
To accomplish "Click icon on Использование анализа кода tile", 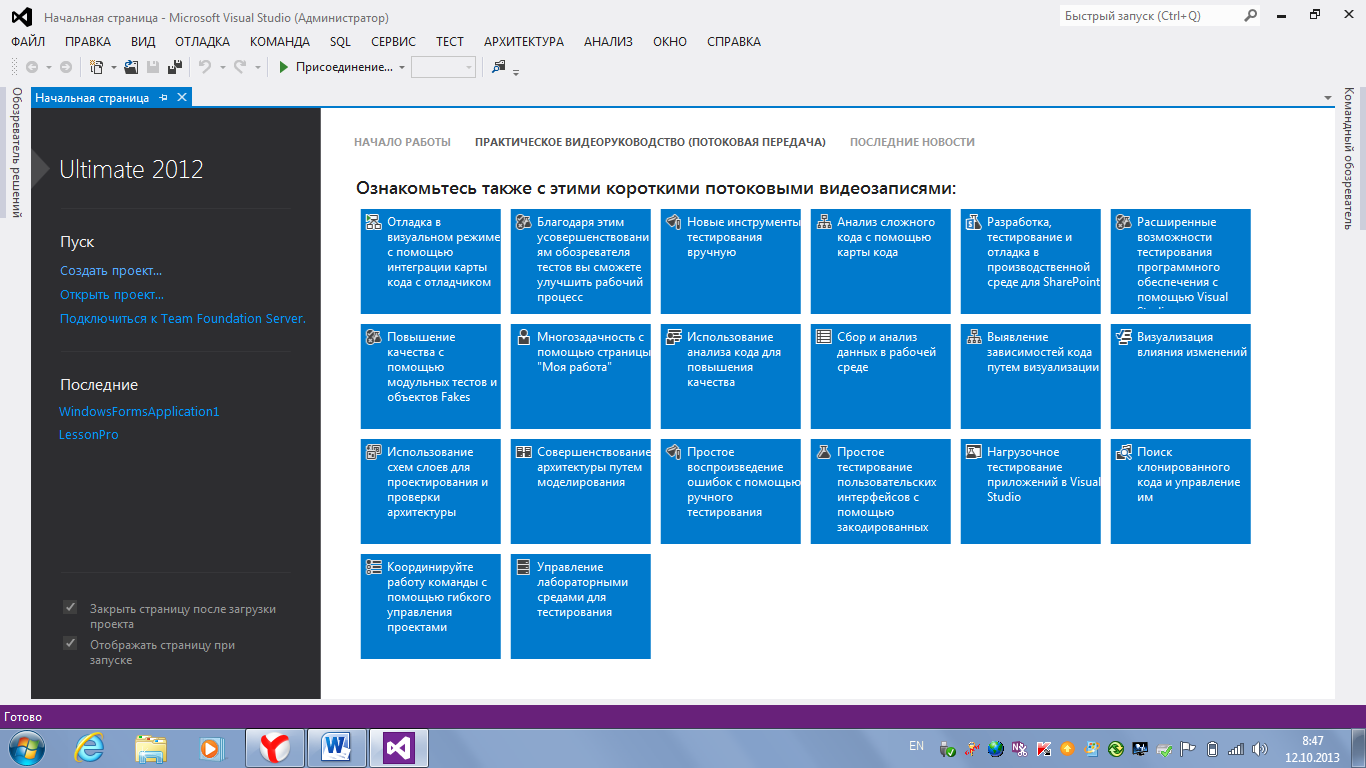I will click(673, 337).
